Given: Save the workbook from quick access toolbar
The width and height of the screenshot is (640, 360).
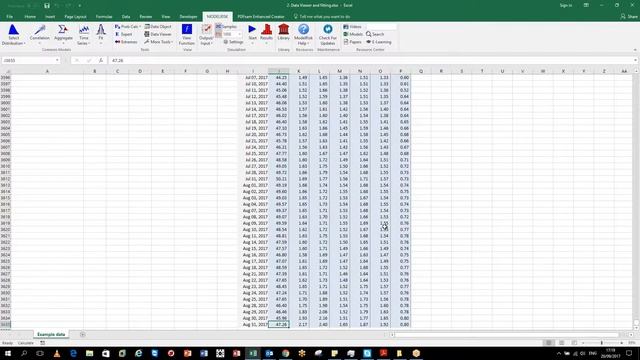Looking at the screenshot, I should point(47,6).
